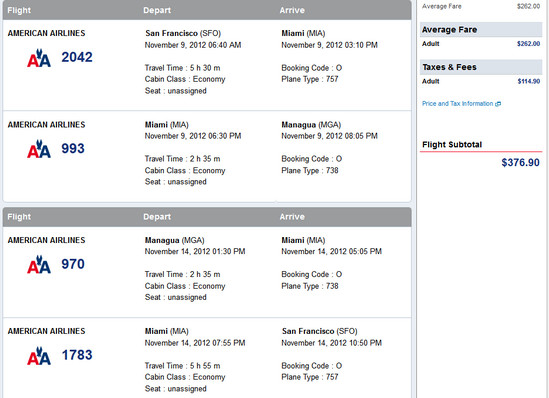Click the AA logo beside flight 2042
549x398 pixels.
pos(39,58)
